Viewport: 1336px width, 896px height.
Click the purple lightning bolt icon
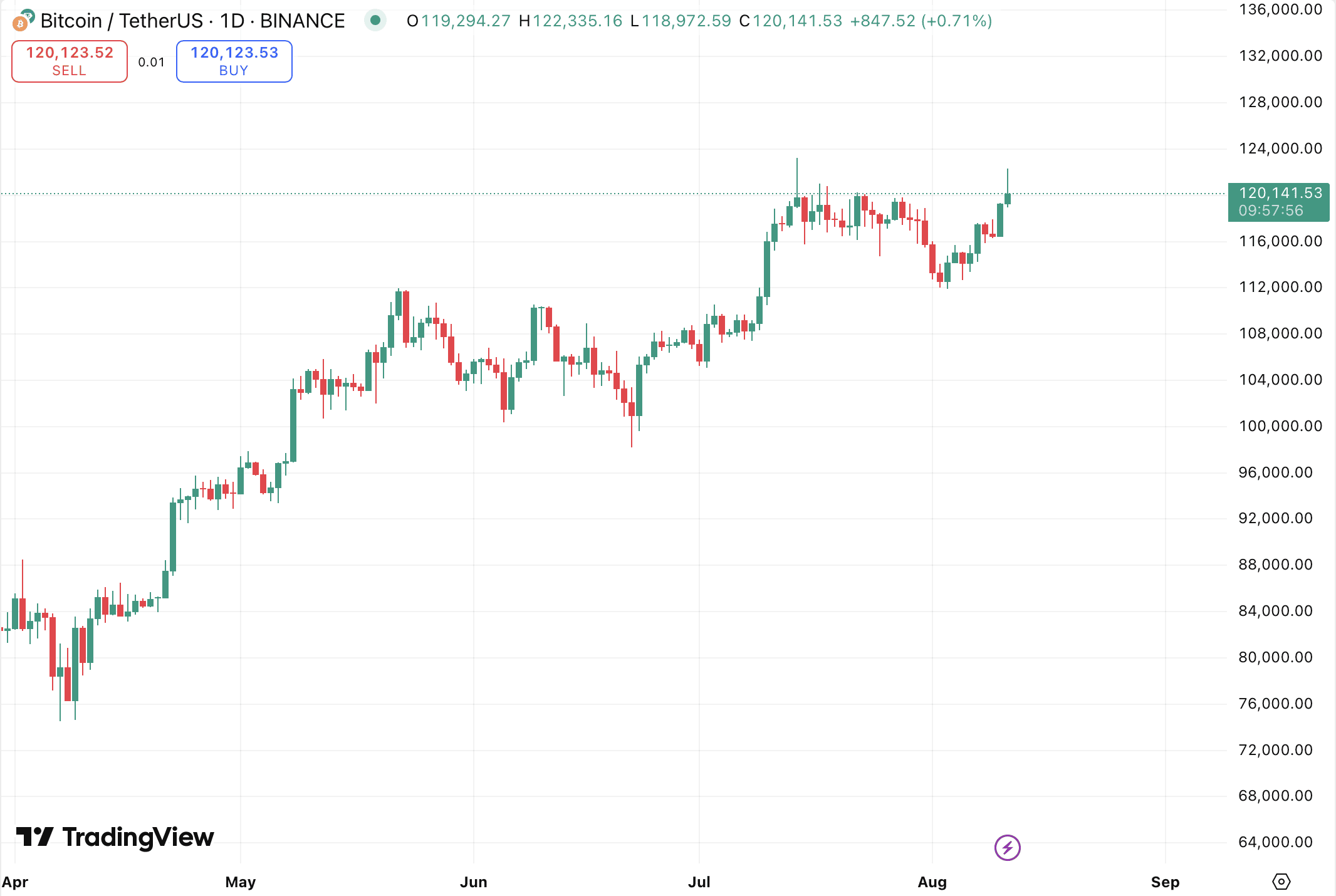(x=1007, y=848)
